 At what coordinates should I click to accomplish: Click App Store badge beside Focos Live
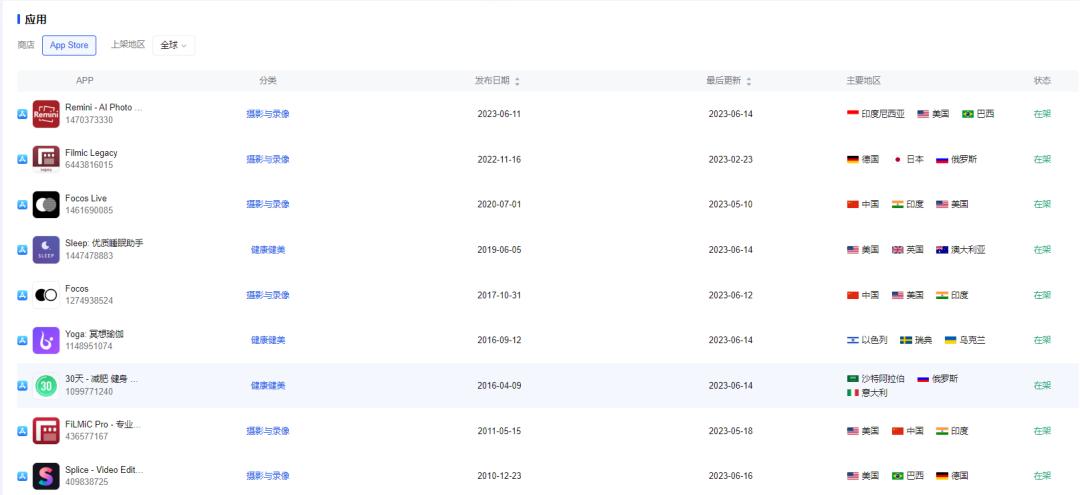[x=22, y=204]
